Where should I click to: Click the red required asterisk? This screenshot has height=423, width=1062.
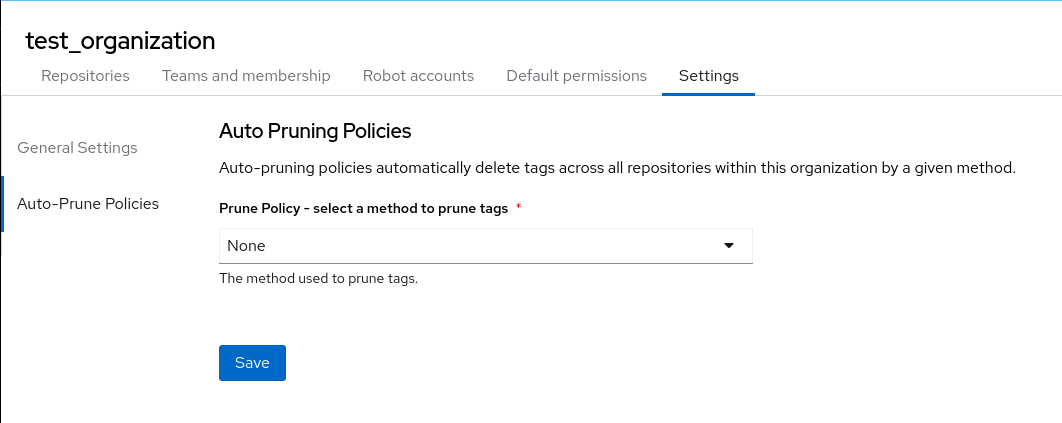[519, 207]
